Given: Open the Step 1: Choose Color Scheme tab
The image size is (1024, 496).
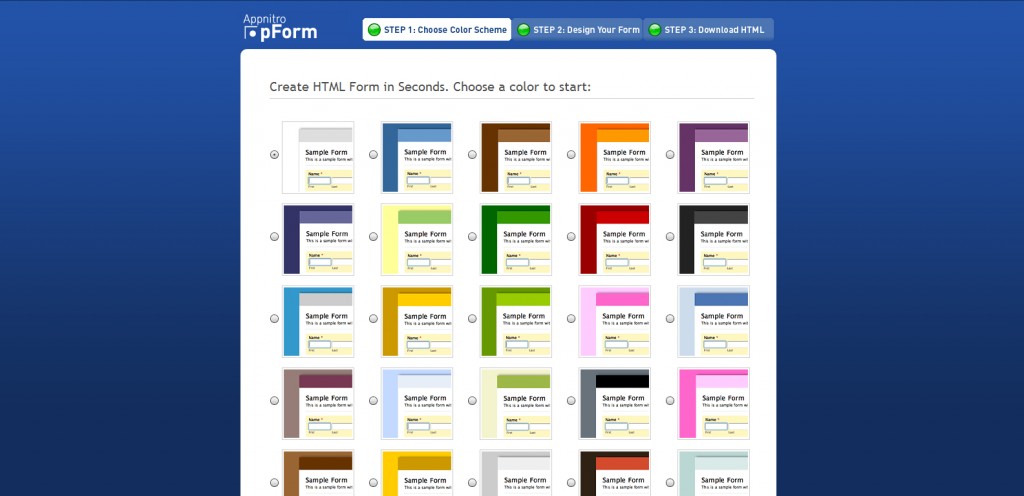Looking at the screenshot, I should (437, 30).
